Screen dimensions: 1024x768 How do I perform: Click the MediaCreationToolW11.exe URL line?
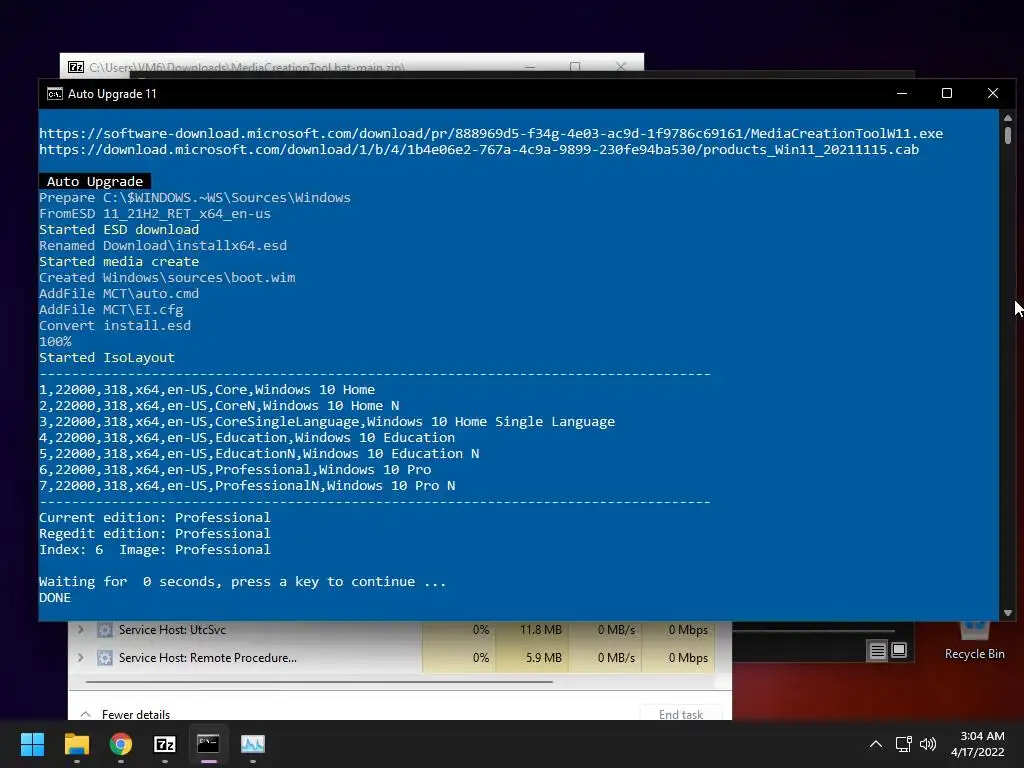[491, 133]
